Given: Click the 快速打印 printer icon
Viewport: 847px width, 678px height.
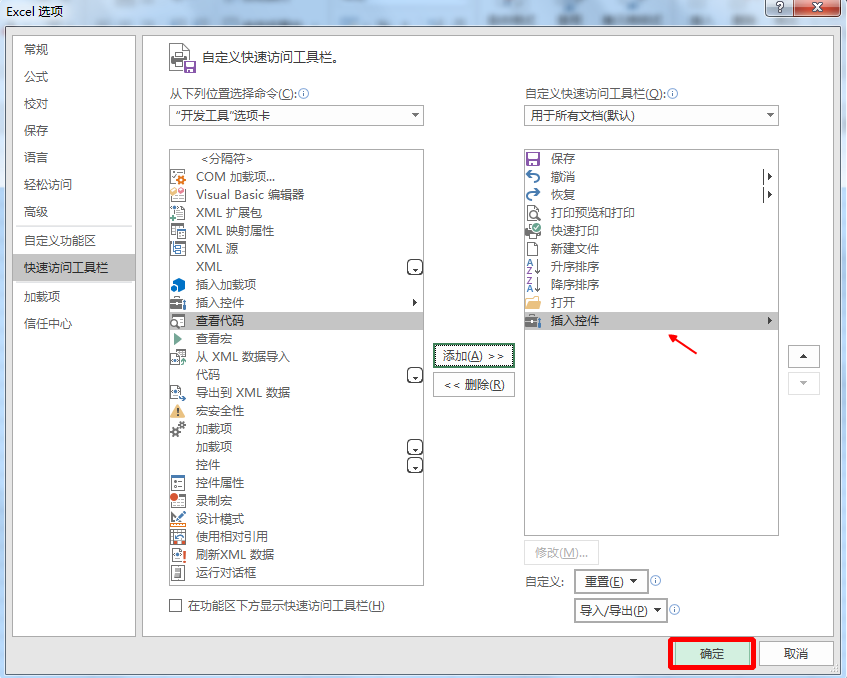Looking at the screenshot, I should (533, 231).
